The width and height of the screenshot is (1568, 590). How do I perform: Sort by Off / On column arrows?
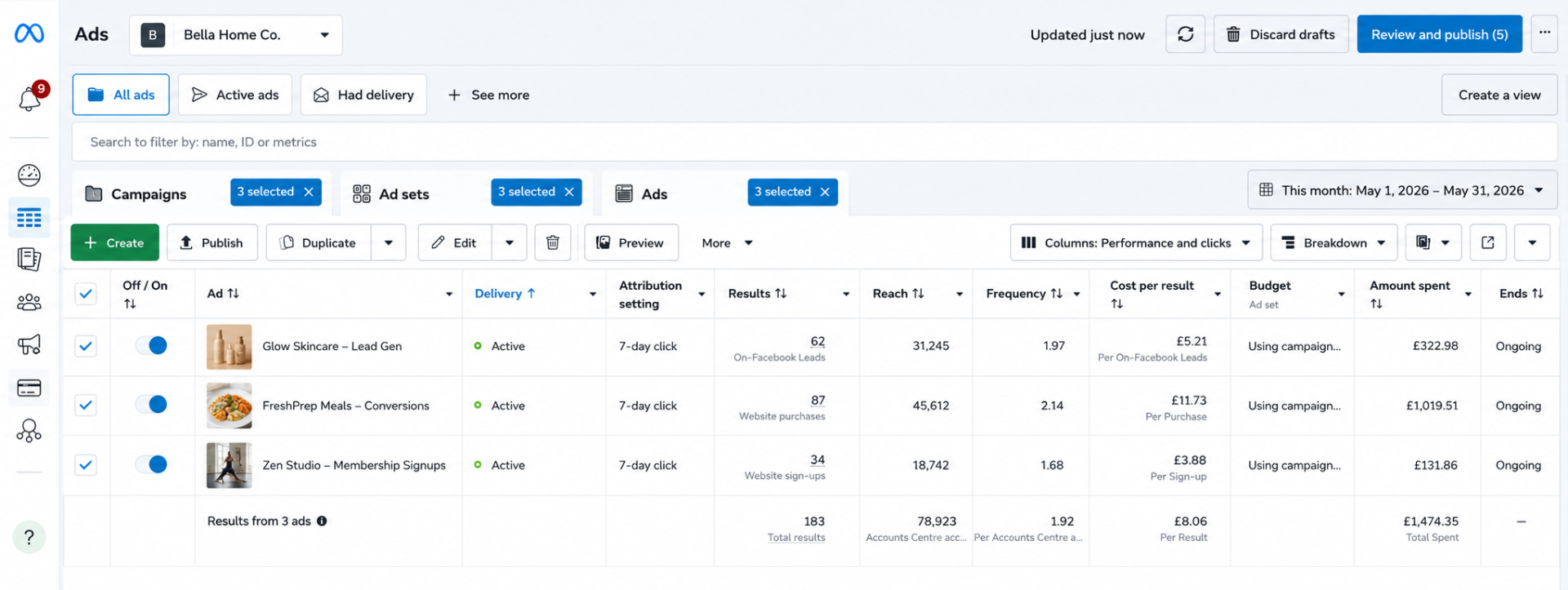[130, 304]
